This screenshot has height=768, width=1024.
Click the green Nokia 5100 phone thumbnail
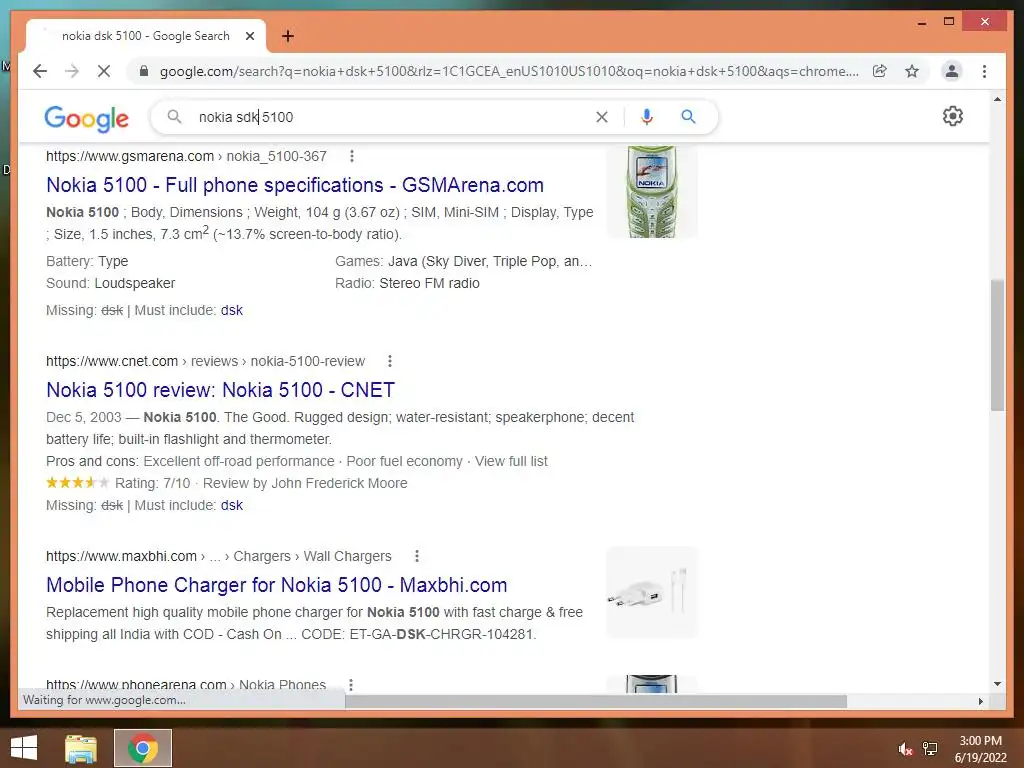coord(652,192)
